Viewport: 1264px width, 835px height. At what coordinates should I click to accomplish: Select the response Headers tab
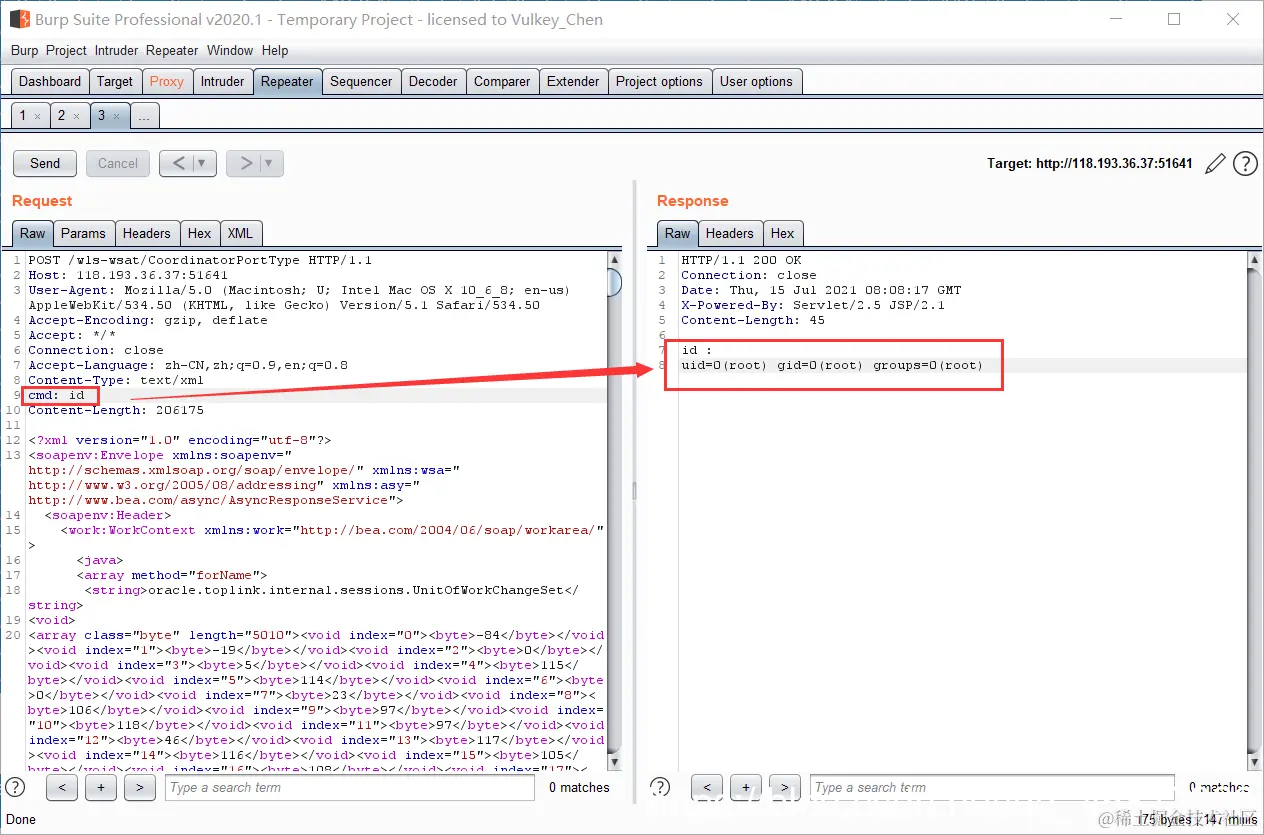(730, 233)
